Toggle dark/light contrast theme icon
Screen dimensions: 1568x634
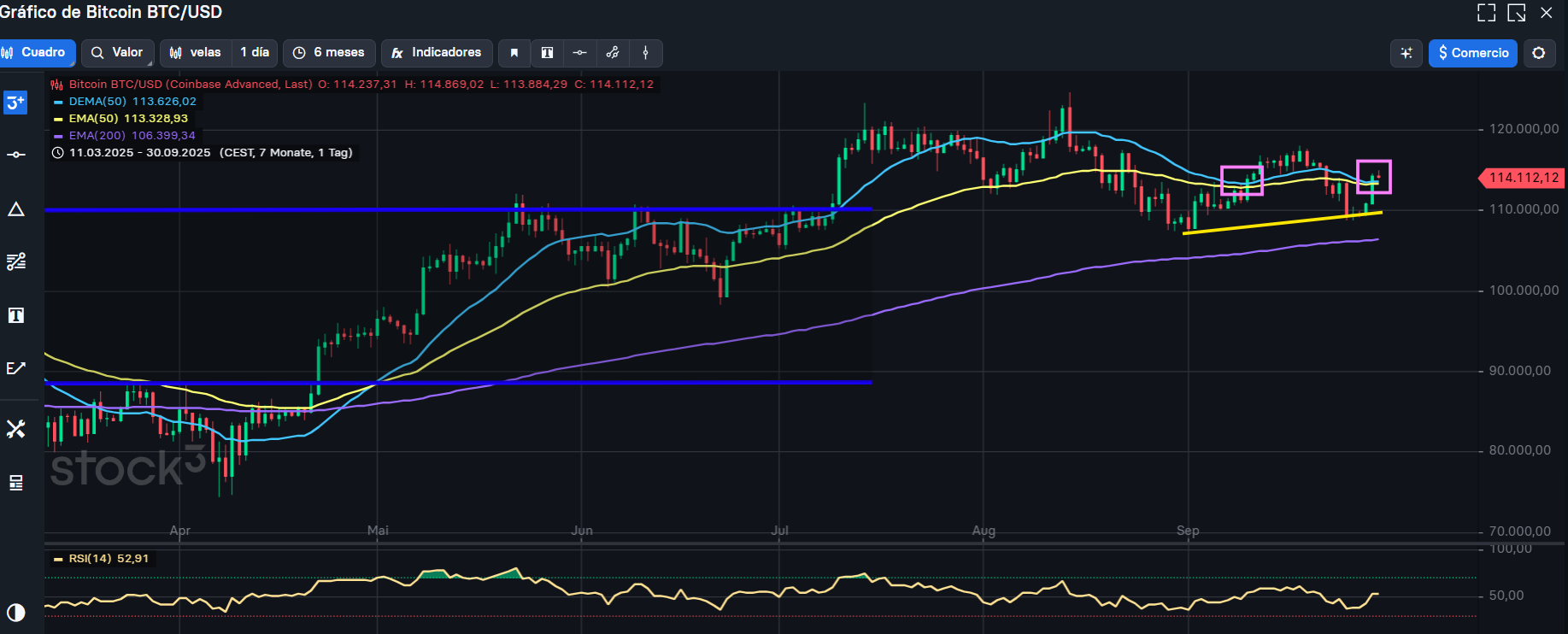16,613
